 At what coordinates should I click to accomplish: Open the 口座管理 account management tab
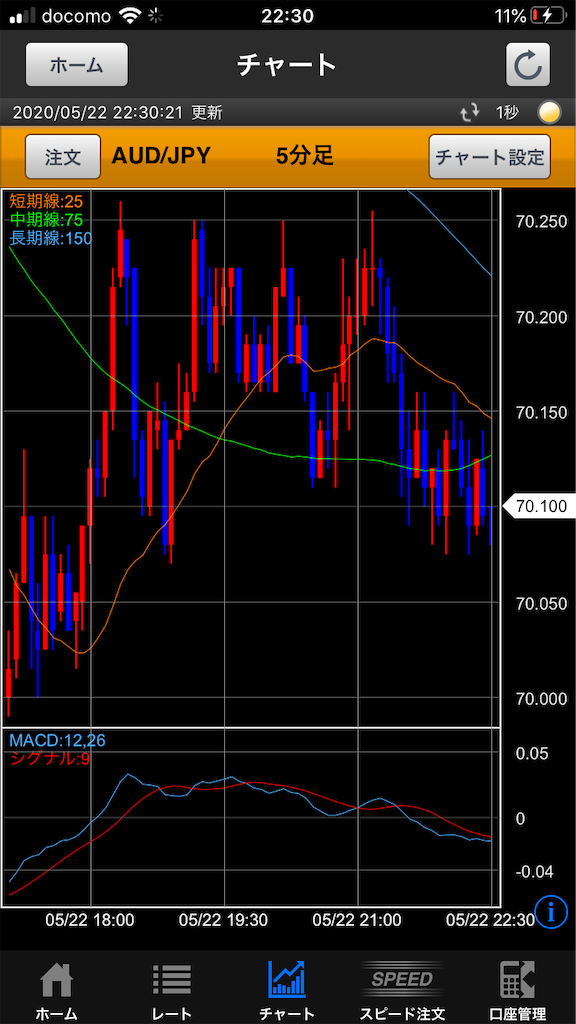tap(517, 991)
